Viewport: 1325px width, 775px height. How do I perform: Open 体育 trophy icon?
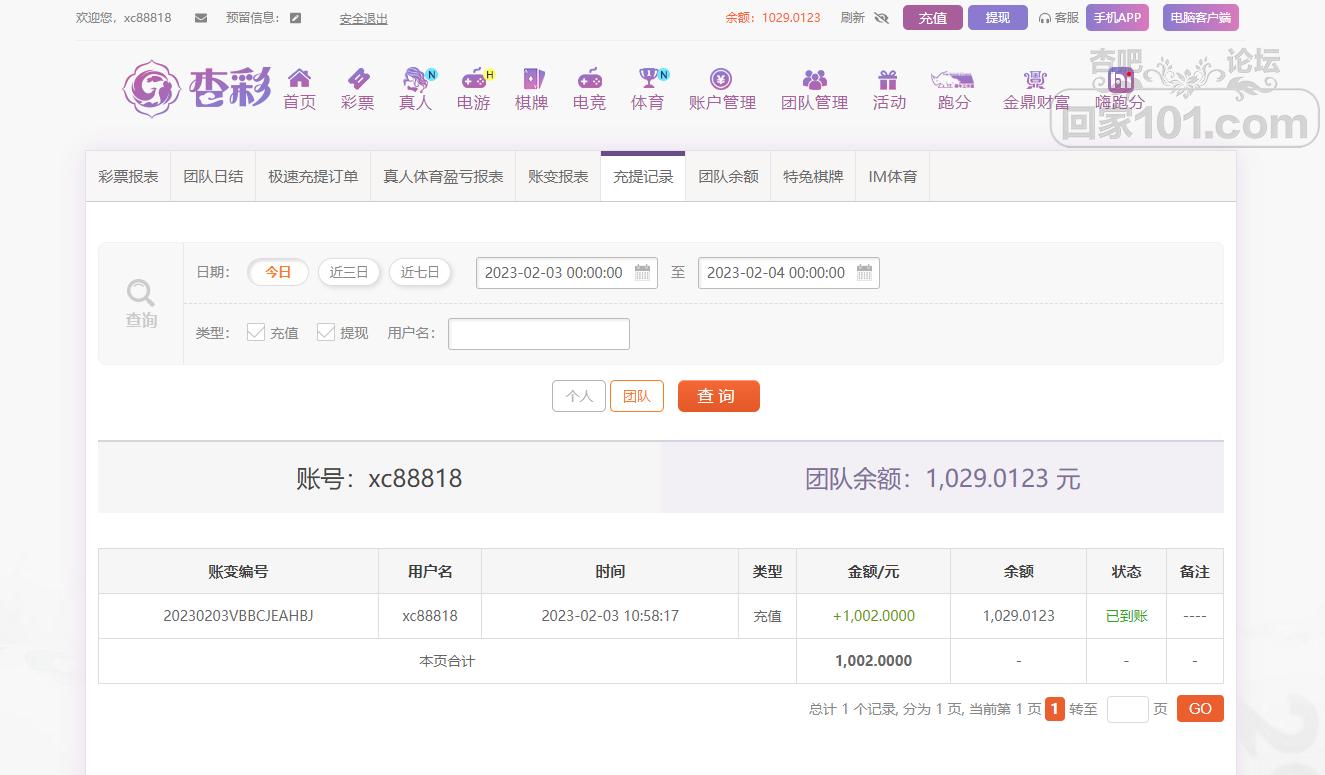click(650, 78)
